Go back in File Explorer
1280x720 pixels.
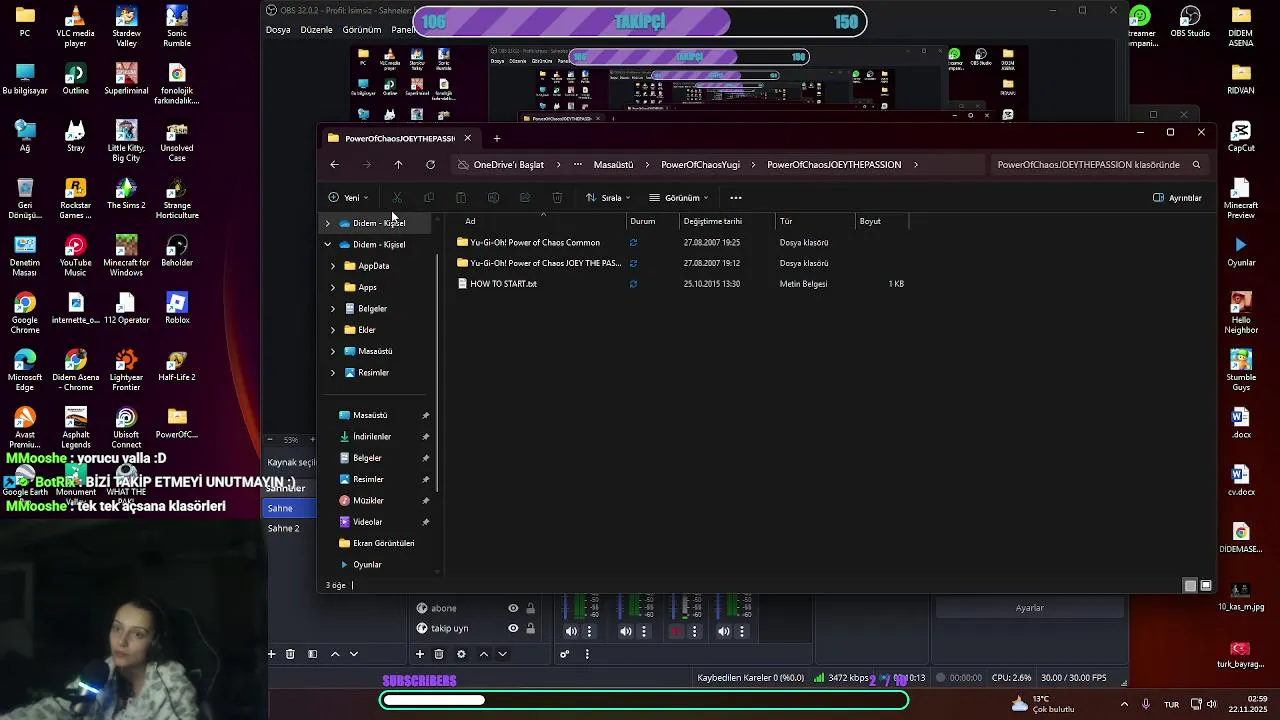pyautogui.click(x=334, y=165)
